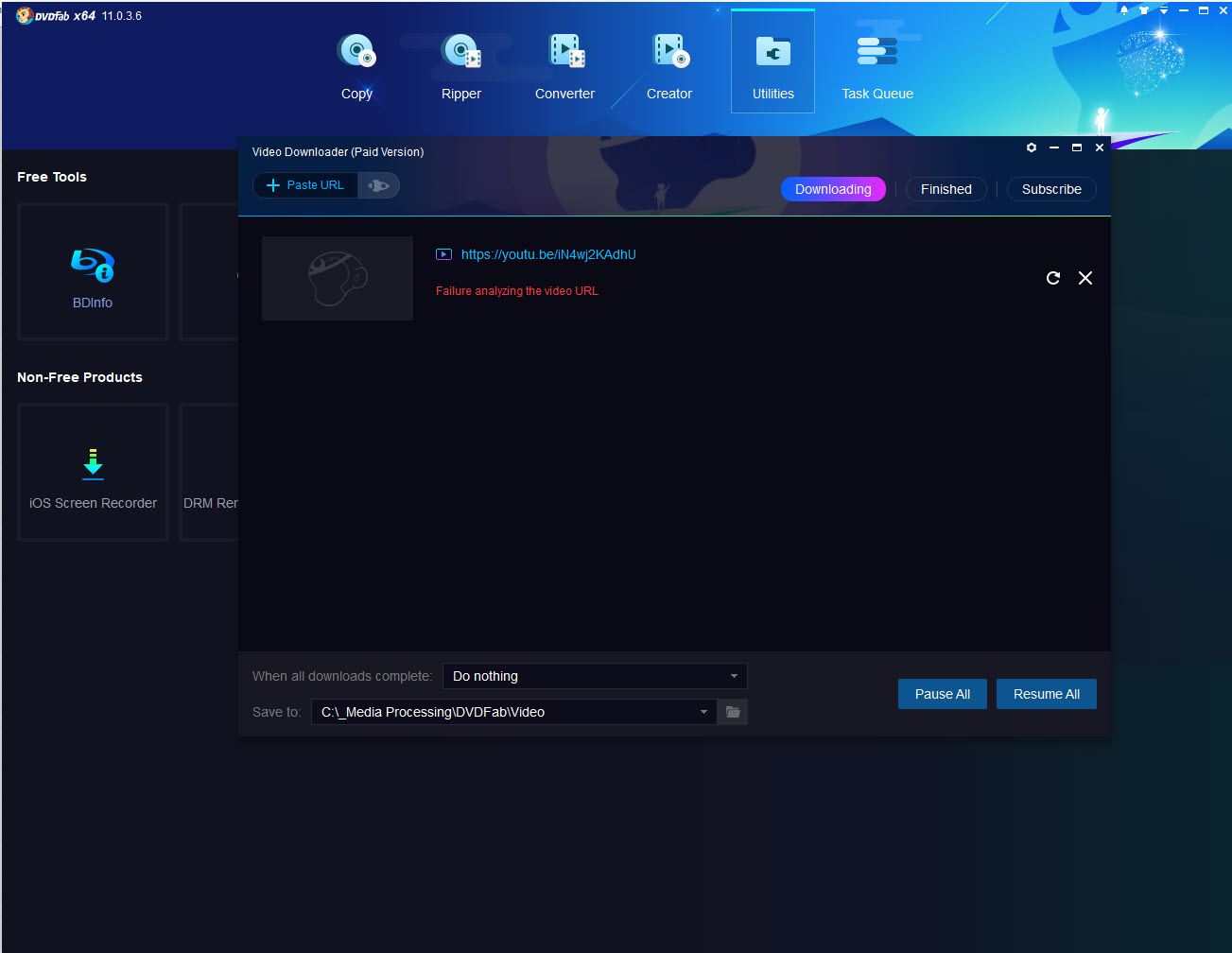The image size is (1232, 953).
Task: Switch to the Subscribe tab
Action: (x=1051, y=189)
